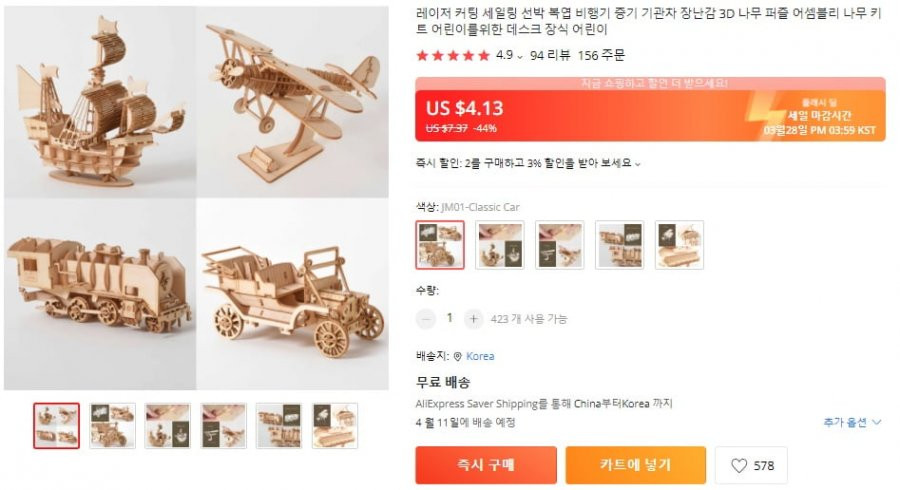The width and height of the screenshot is (900, 490).
Task: Choose the fourth steam train color variant
Action: point(619,245)
